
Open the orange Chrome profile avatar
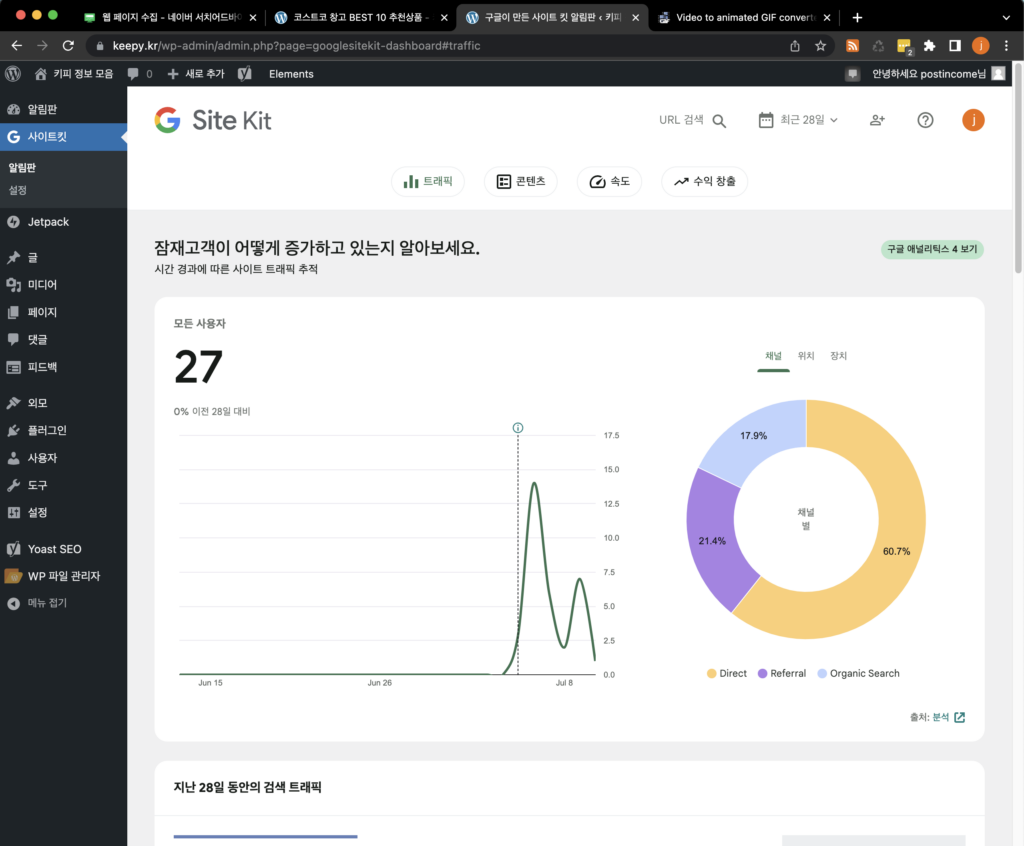(980, 46)
